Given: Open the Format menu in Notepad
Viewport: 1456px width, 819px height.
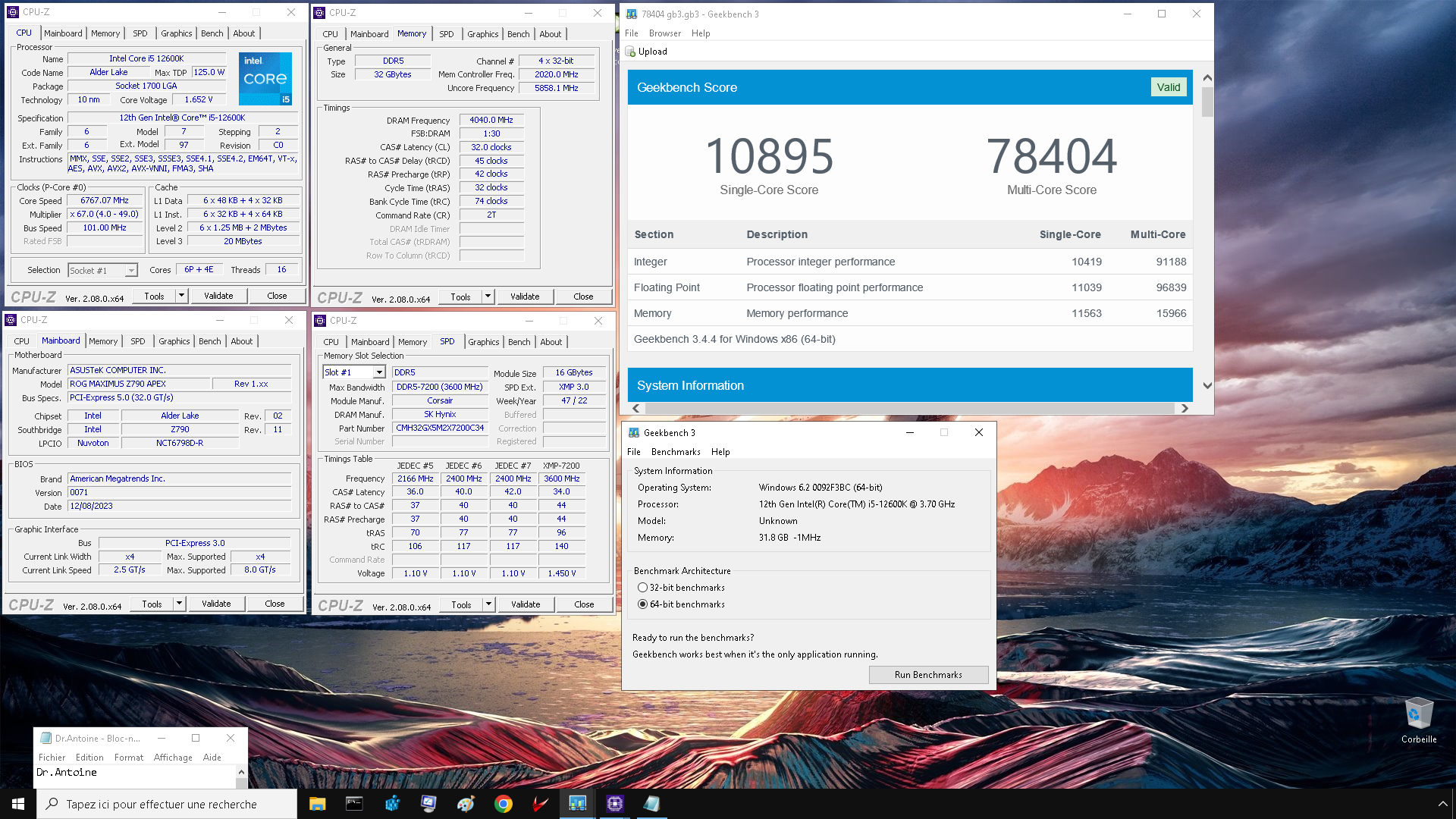Looking at the screenshot, I should 129,758.
